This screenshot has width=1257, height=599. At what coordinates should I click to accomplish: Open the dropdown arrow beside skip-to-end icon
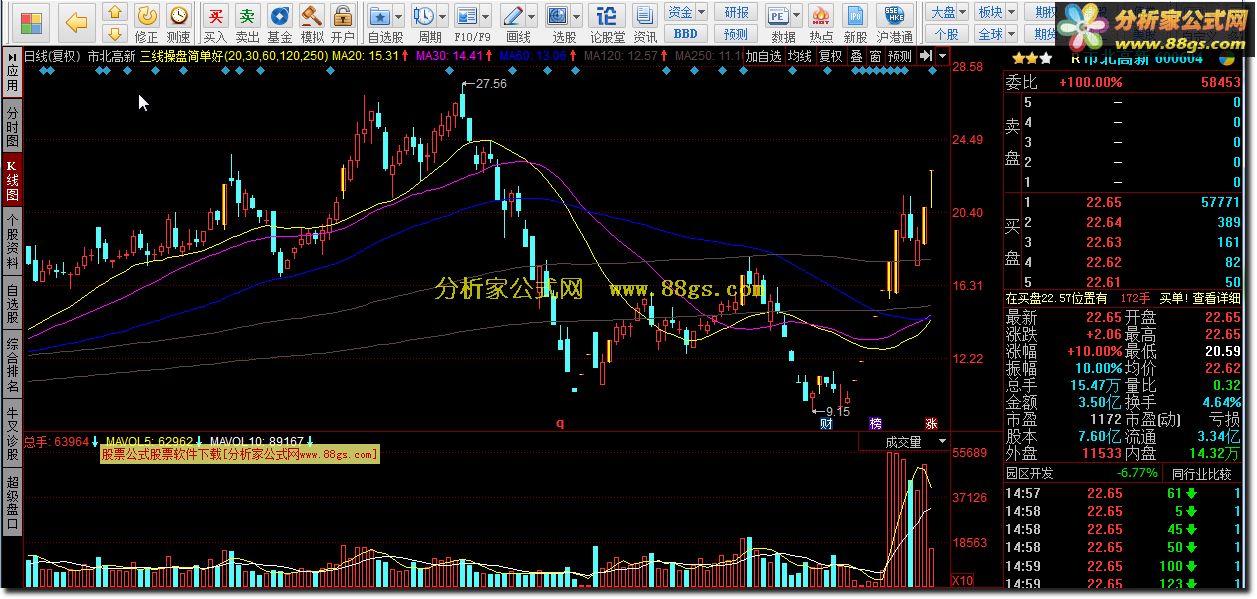tap(943, 56)
